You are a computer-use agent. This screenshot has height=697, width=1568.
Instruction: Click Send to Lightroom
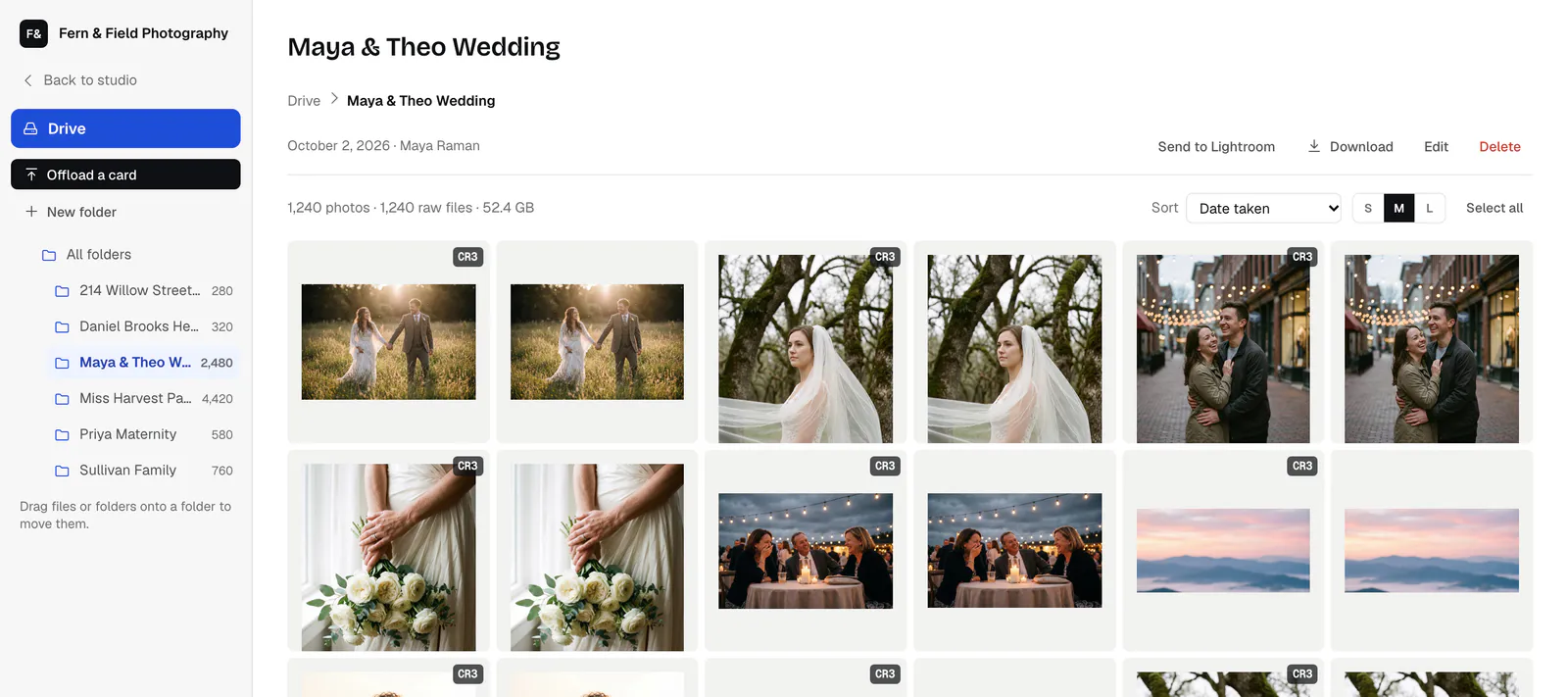pyautogui.click(x=1216, y=146)
